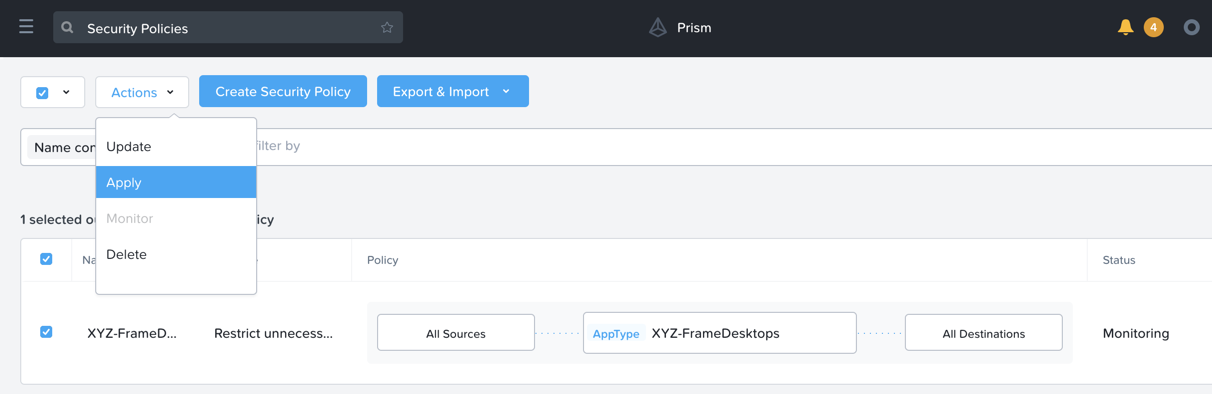The width and height of the screenshot is (1212, 394).
Task: Select the greyed Monitor menu entry
Action: pyautogui.click(x=176, y=219)
